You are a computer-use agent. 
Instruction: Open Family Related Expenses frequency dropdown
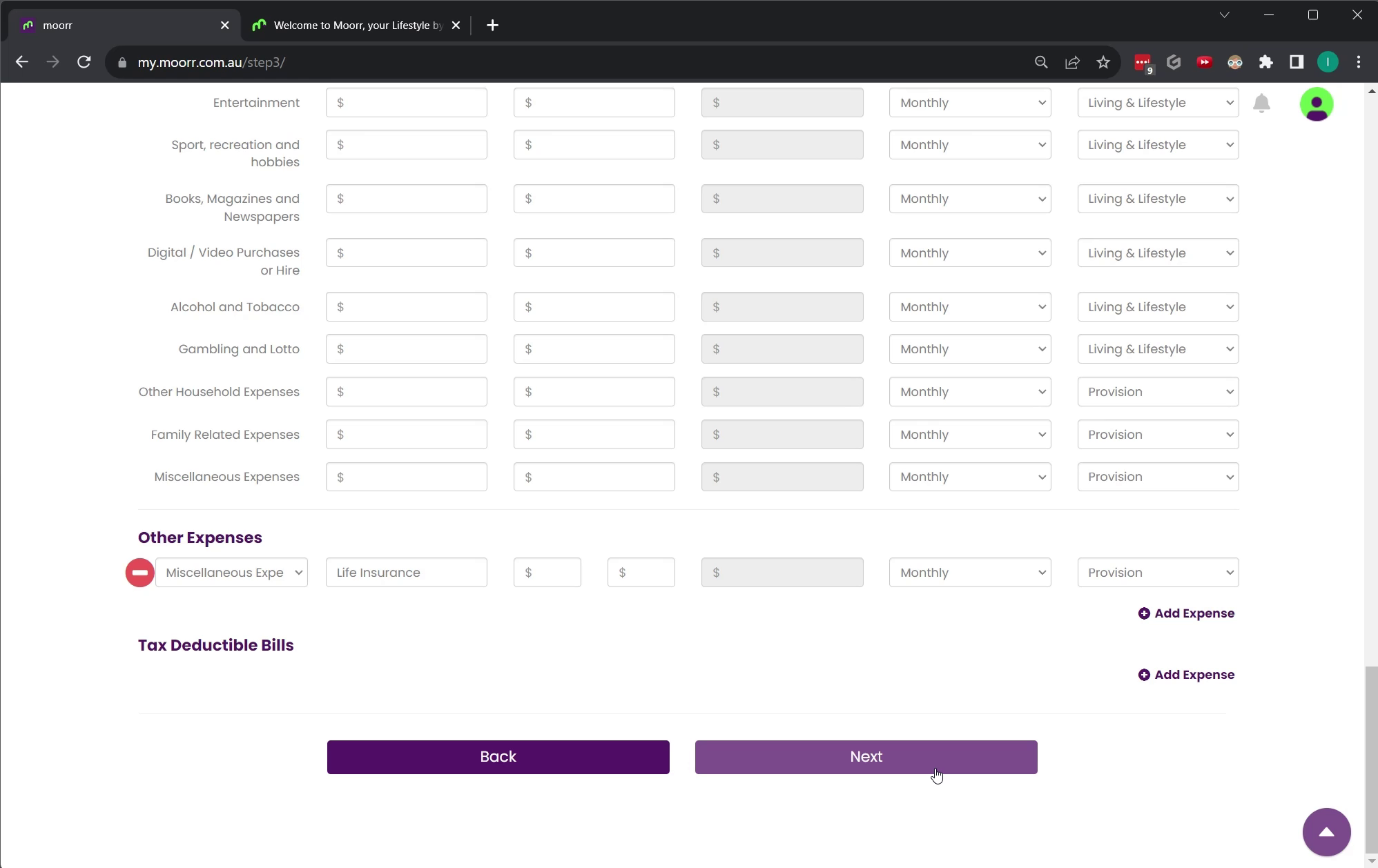[970, 435]
